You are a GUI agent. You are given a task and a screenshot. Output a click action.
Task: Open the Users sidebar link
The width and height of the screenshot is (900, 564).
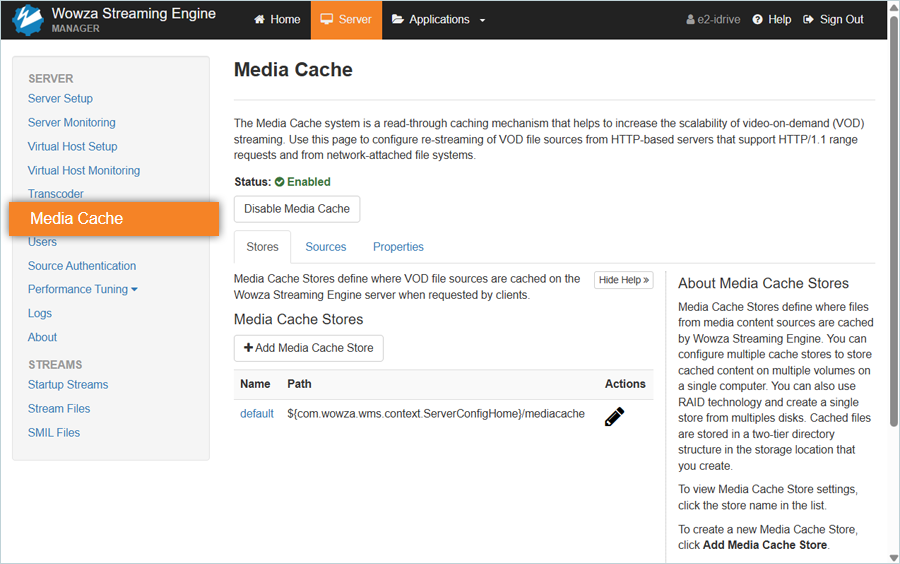pyautogui.click(x=42, y=242)
